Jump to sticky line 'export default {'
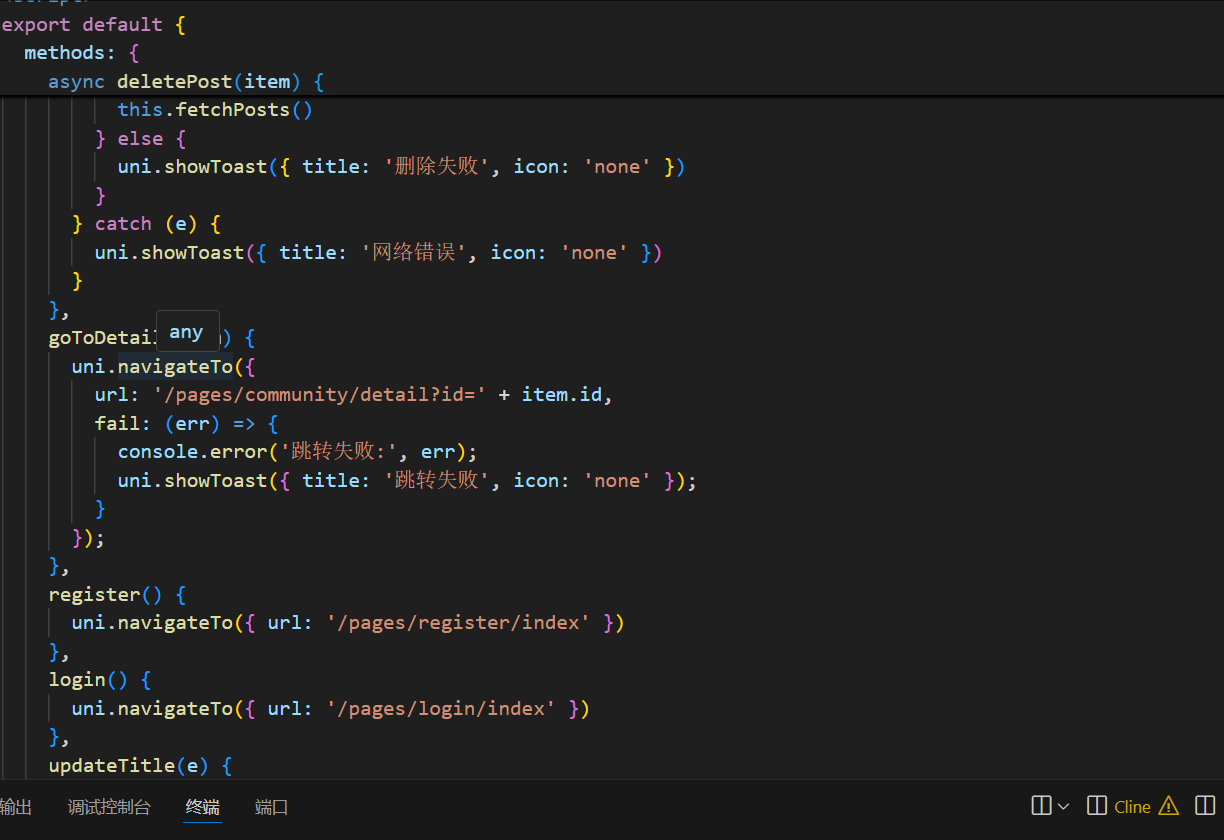1224x840 pixels. [93, 24]
